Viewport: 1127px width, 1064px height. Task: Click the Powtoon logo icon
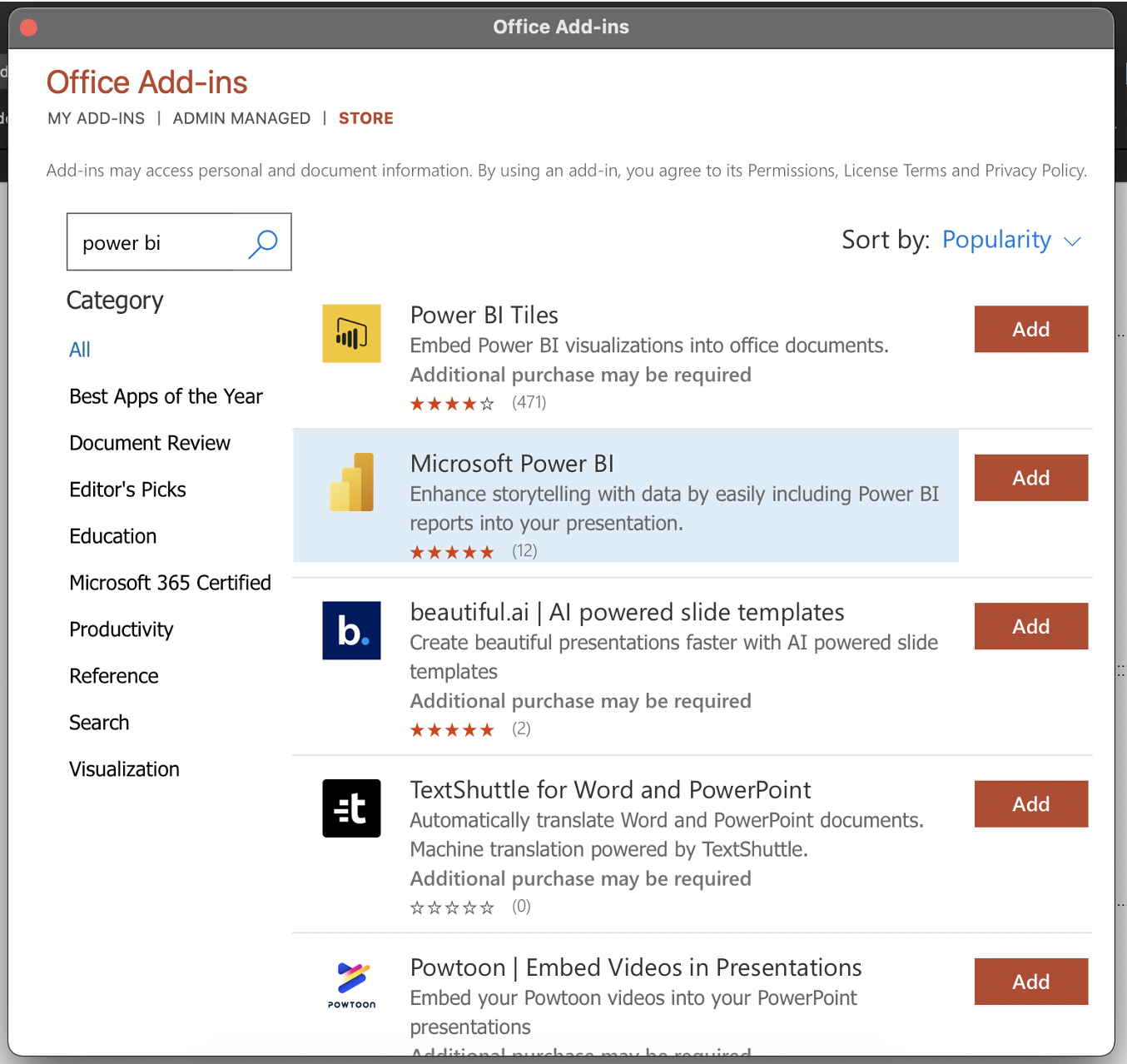pos(351,985)
